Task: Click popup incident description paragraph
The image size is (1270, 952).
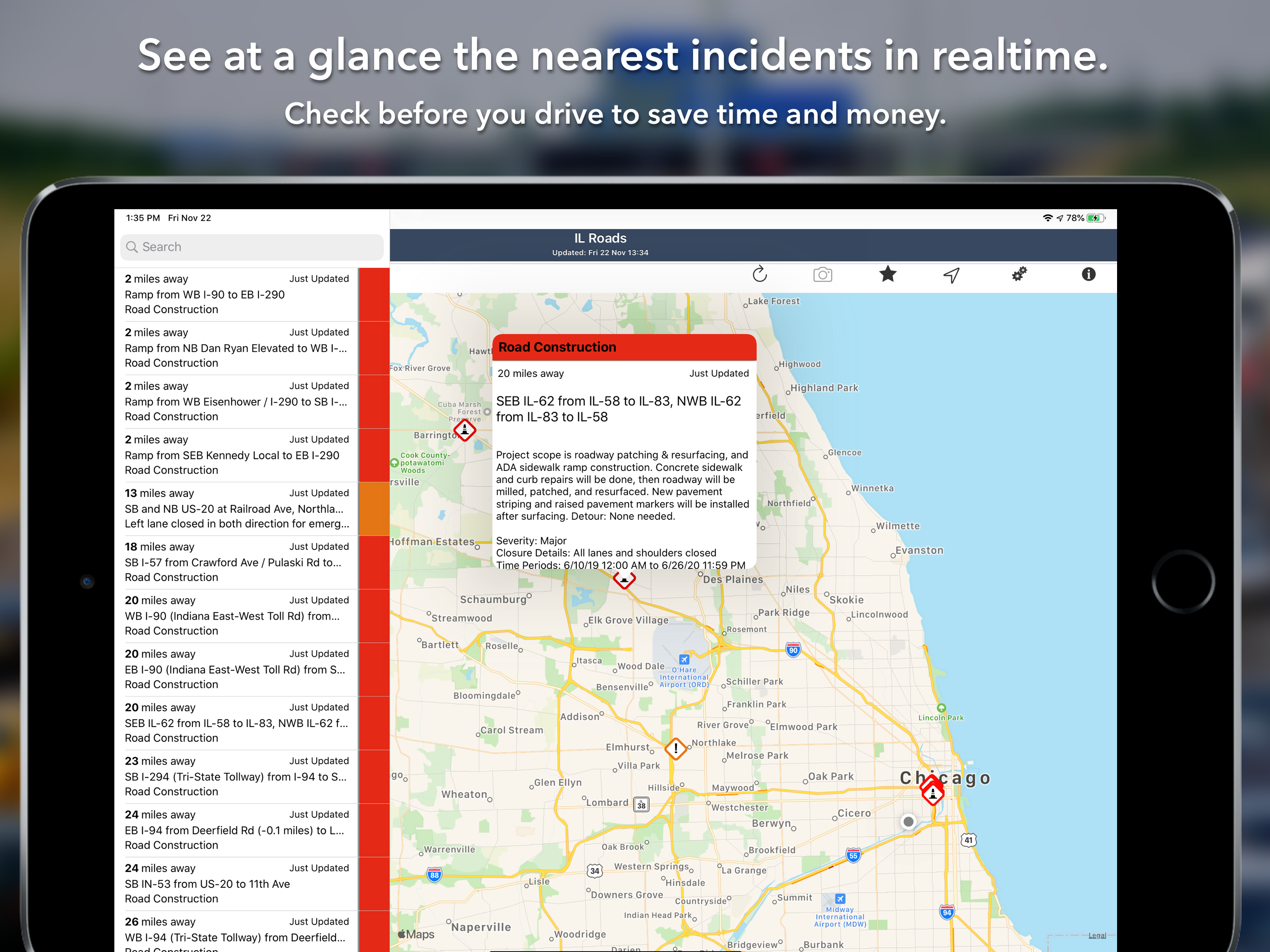Action: (x=623, y=486)
